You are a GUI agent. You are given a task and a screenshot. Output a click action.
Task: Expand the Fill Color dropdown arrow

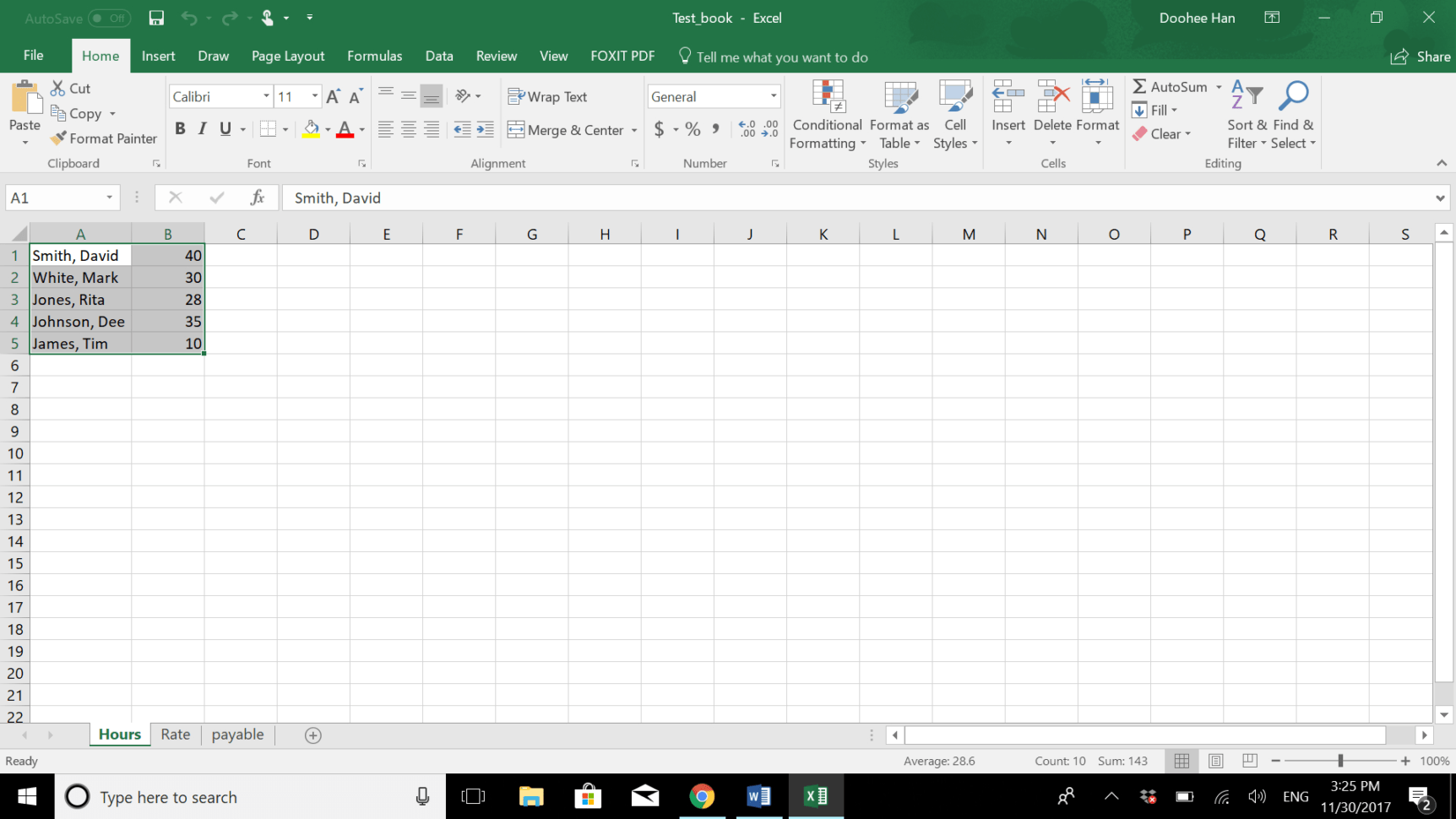[x=326, y=129]
